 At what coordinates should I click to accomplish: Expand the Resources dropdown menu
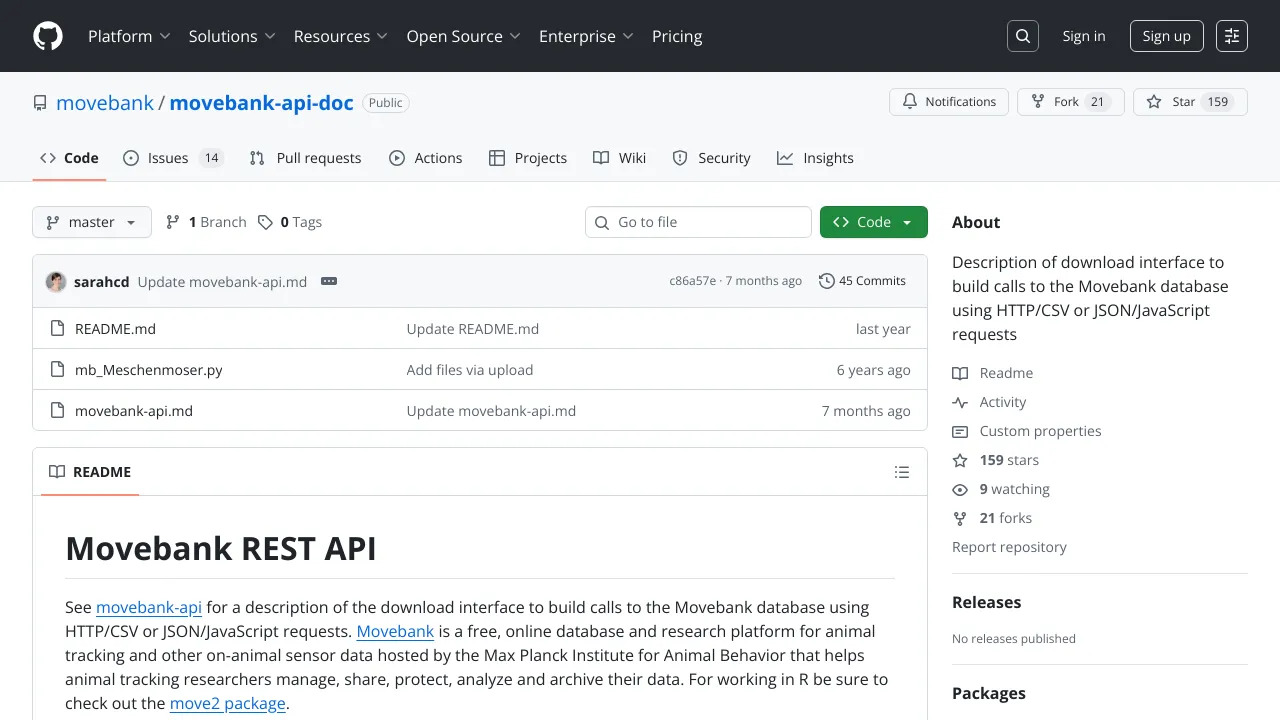(x=340, y=36)
